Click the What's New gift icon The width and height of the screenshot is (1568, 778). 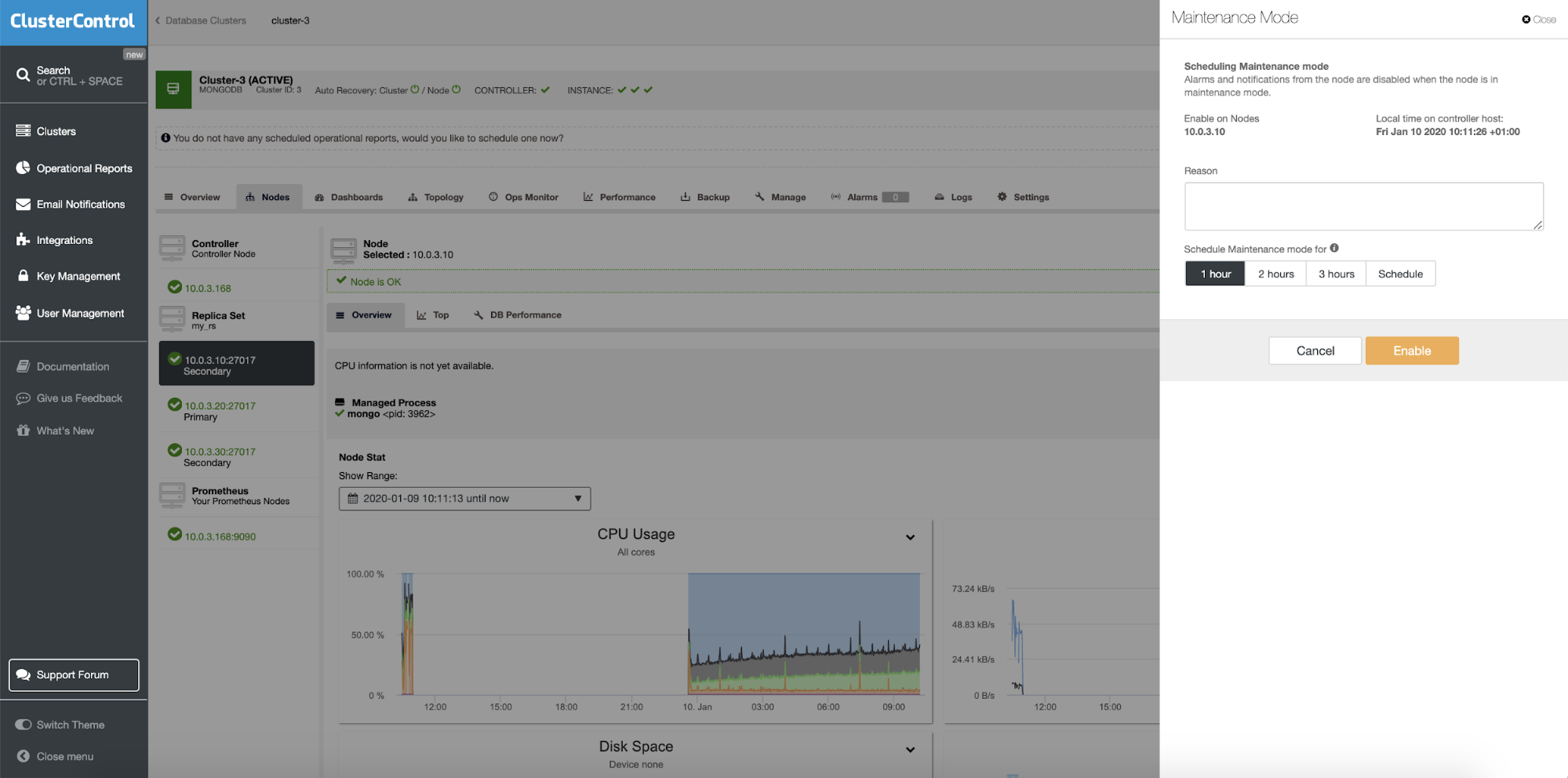coord(23,431)
